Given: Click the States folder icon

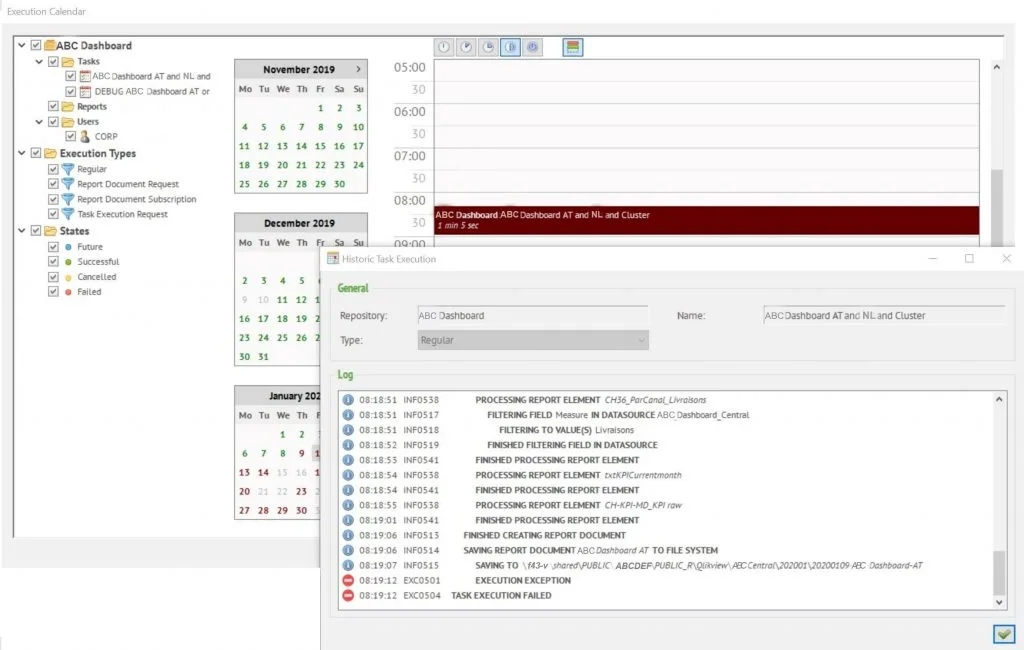Looking at the screenshot, I should (x=50, y=231).
